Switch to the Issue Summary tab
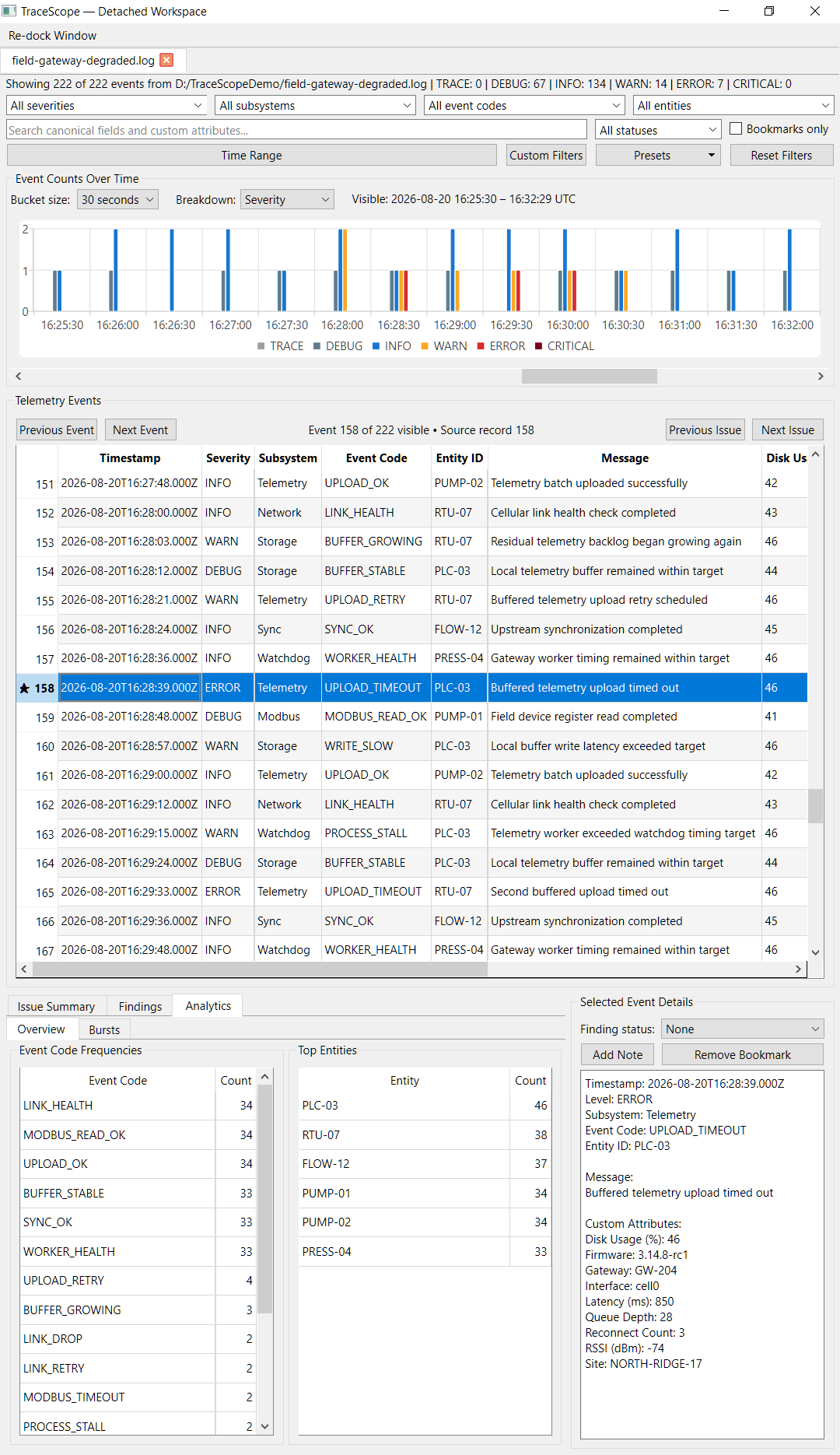 (56, 1006)
